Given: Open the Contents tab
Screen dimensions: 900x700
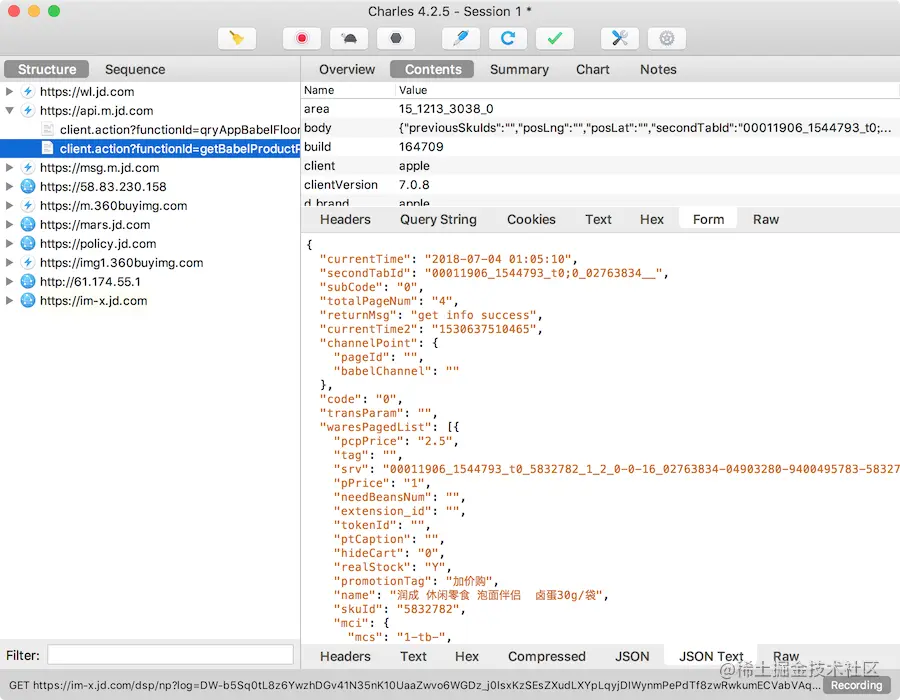Looking at the screenshot, I should click(432, 69).
